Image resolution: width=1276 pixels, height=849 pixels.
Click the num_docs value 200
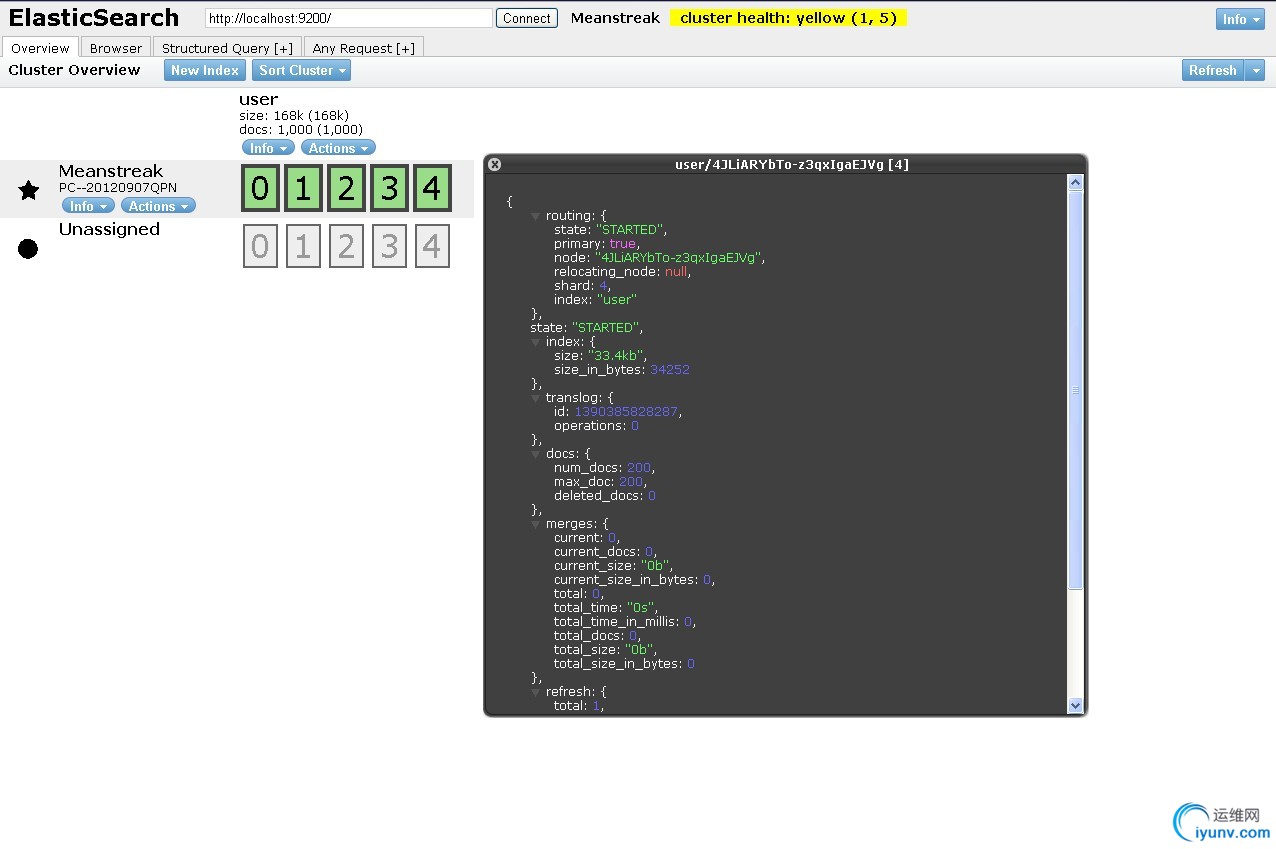[x=640, y=468]
